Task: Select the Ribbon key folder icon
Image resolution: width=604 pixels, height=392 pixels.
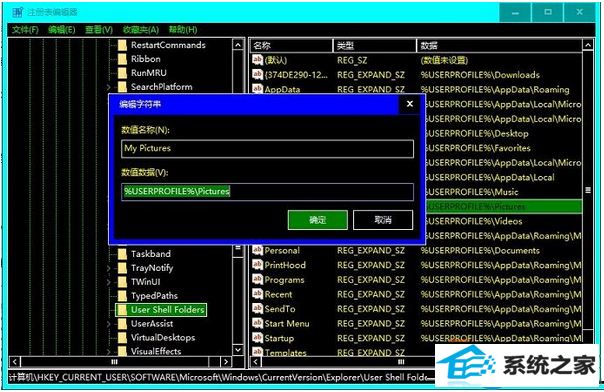Action: [122, 59]
